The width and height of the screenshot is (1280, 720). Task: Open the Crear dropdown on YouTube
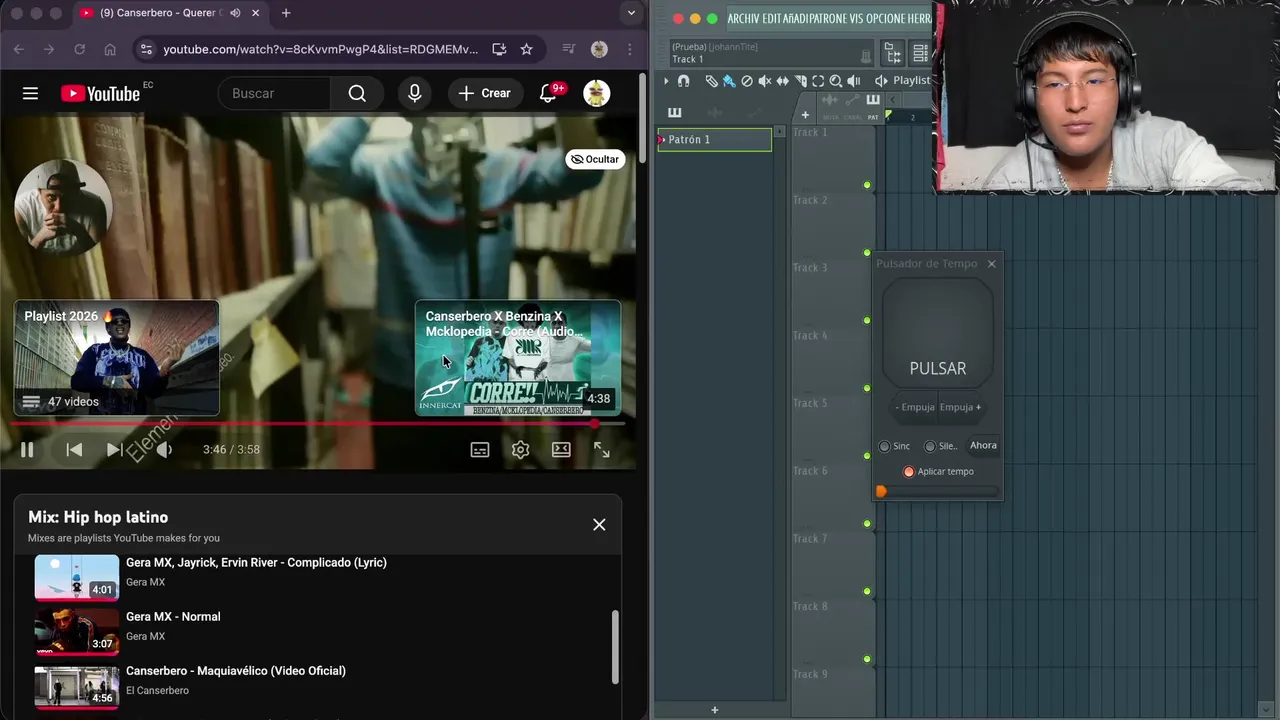point(485,93)
